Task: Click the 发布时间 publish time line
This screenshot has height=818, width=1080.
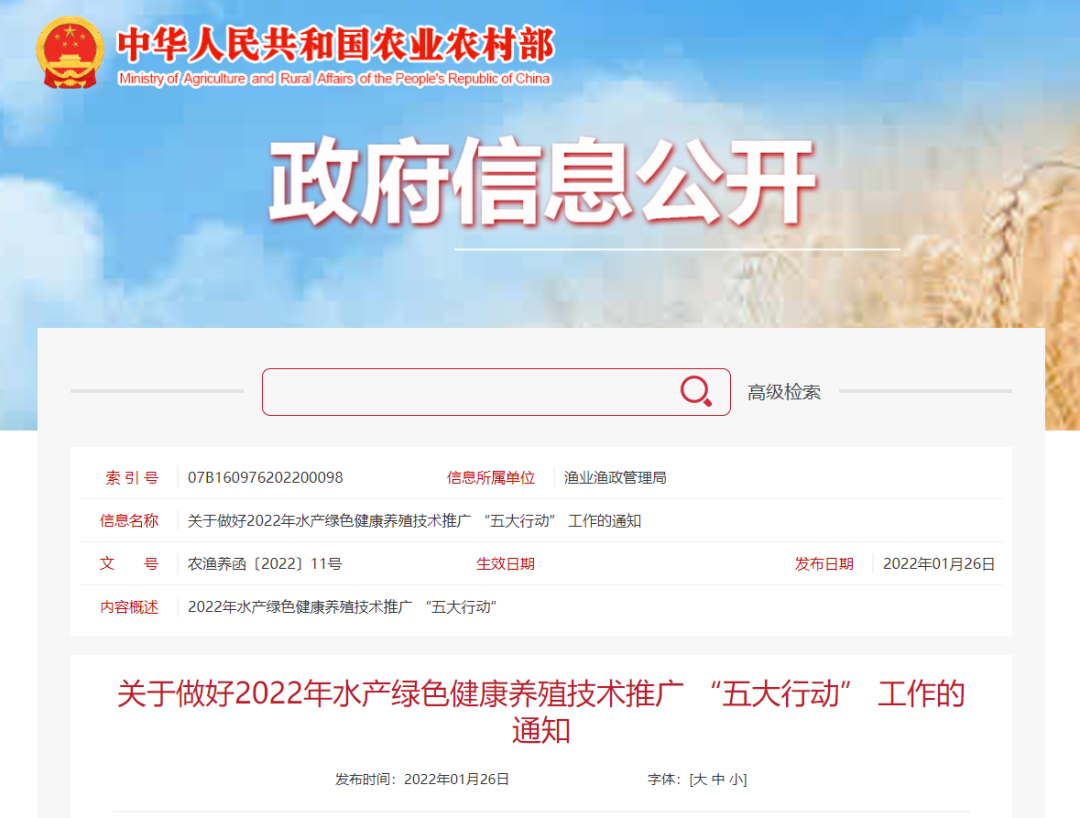Action: tap(422, 779)
